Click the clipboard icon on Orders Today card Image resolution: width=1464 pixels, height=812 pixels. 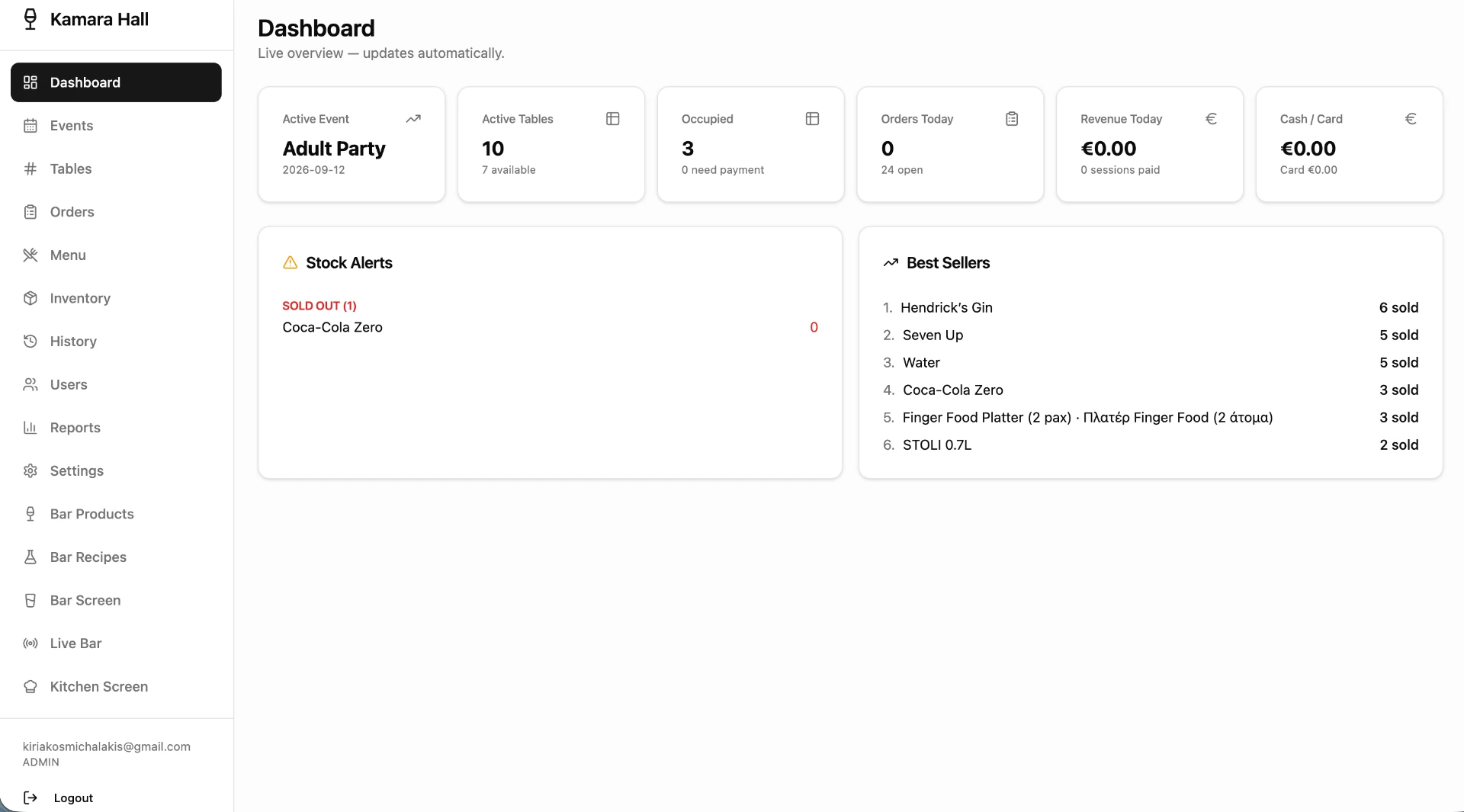click(x=1012, y=119)
